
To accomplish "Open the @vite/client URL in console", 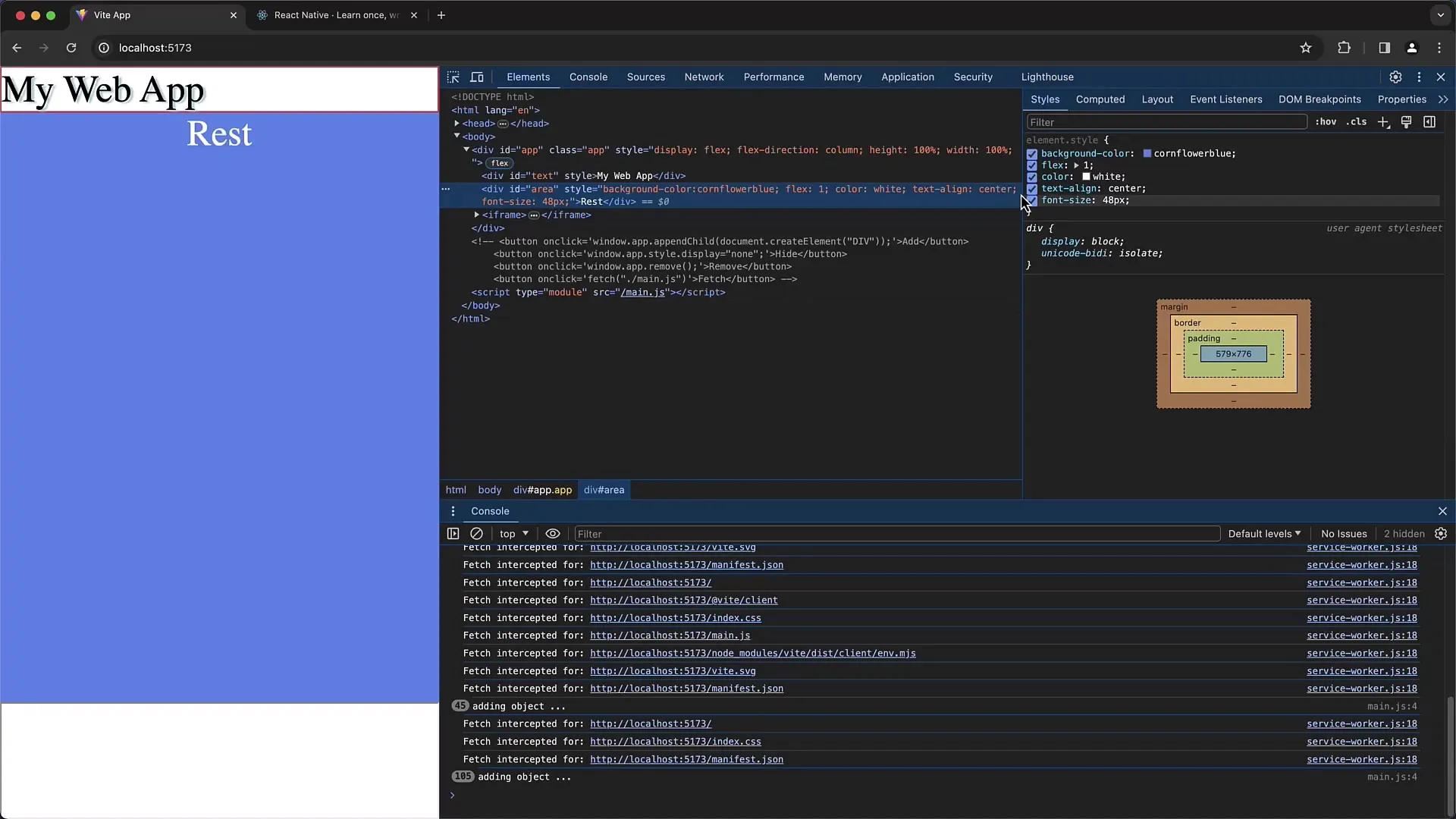I will [x=684, y=601].
